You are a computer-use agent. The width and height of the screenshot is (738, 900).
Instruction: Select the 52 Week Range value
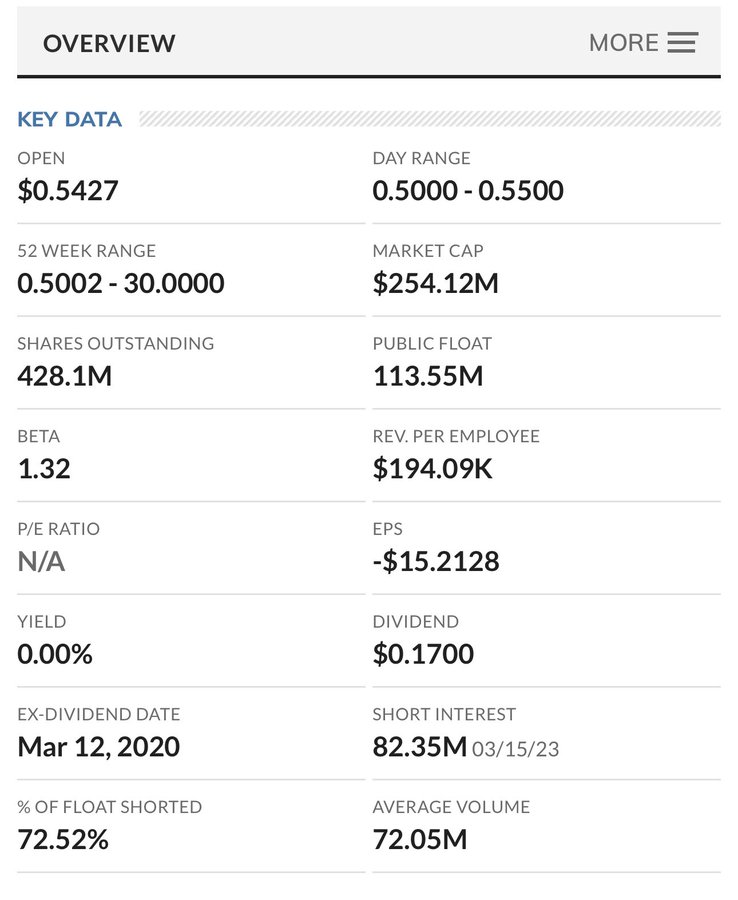point(121,283)
